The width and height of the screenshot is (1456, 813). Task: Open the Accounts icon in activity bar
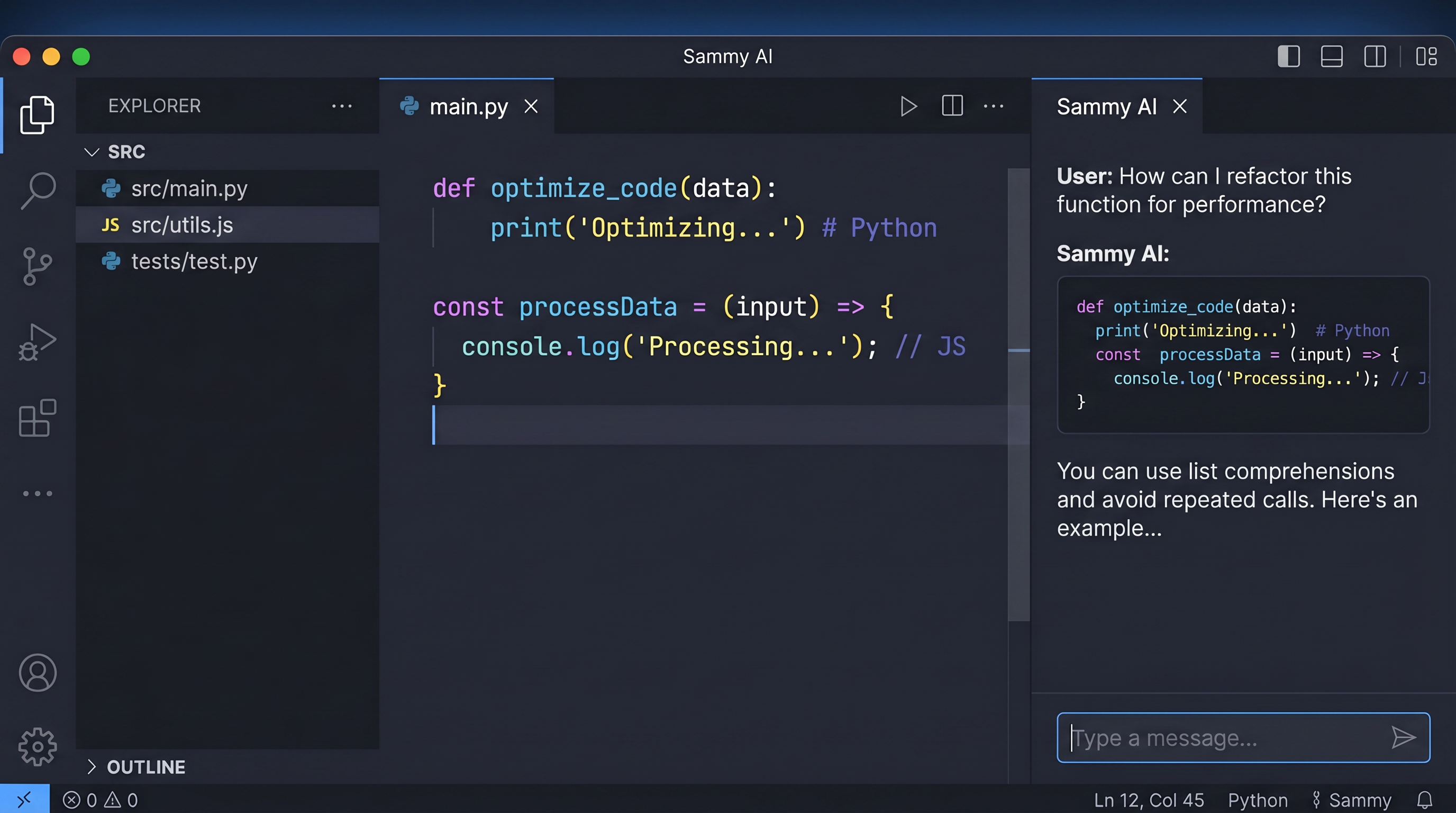click(x=38, y=672)
